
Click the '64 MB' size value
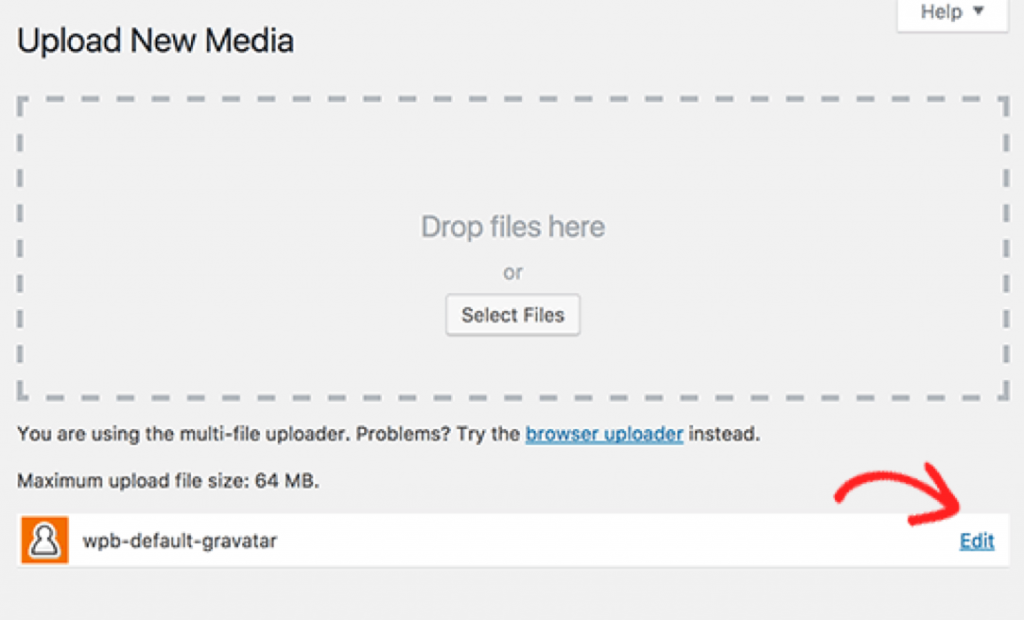(287, 481)
